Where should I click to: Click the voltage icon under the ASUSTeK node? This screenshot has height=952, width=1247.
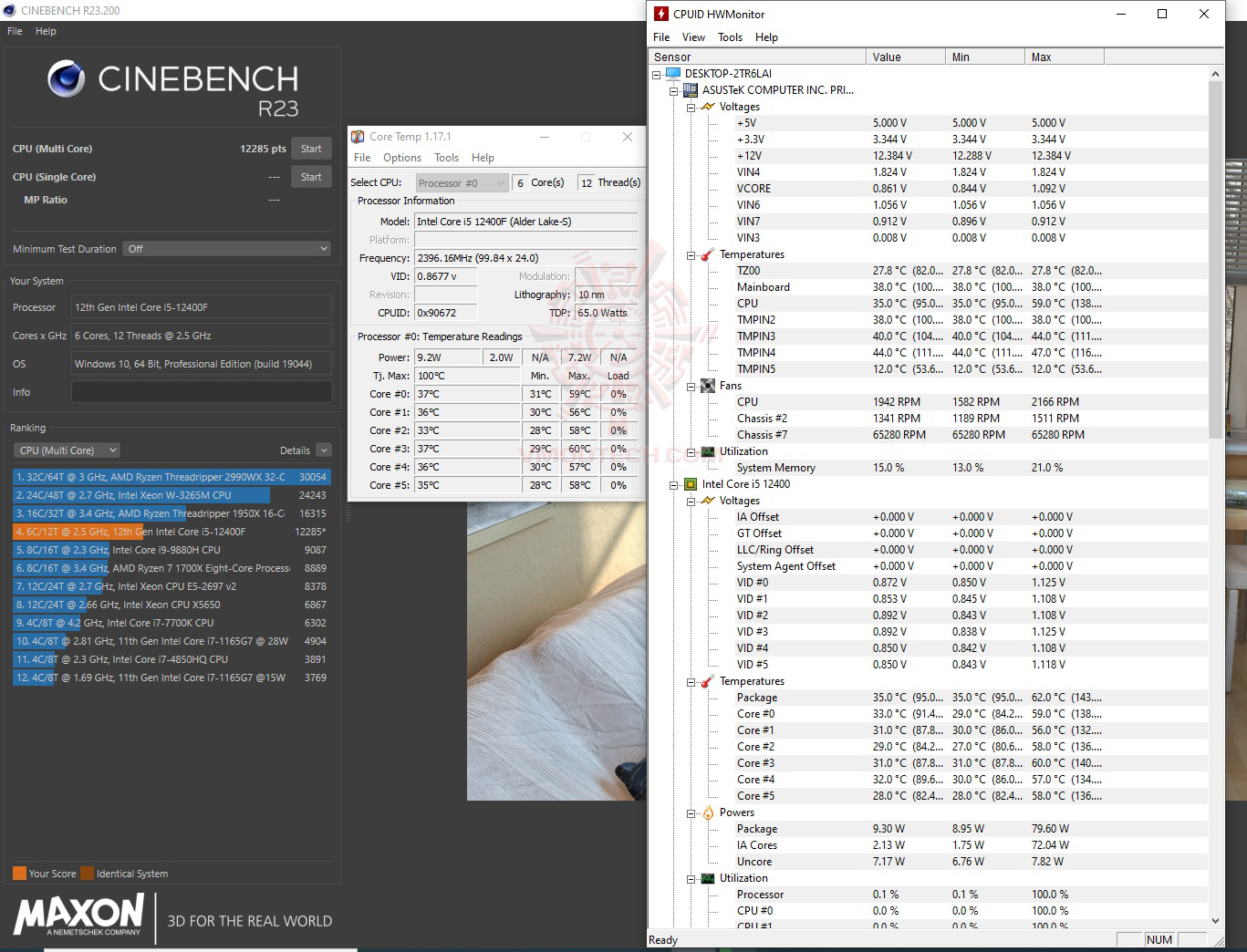(x=708, y=107)
